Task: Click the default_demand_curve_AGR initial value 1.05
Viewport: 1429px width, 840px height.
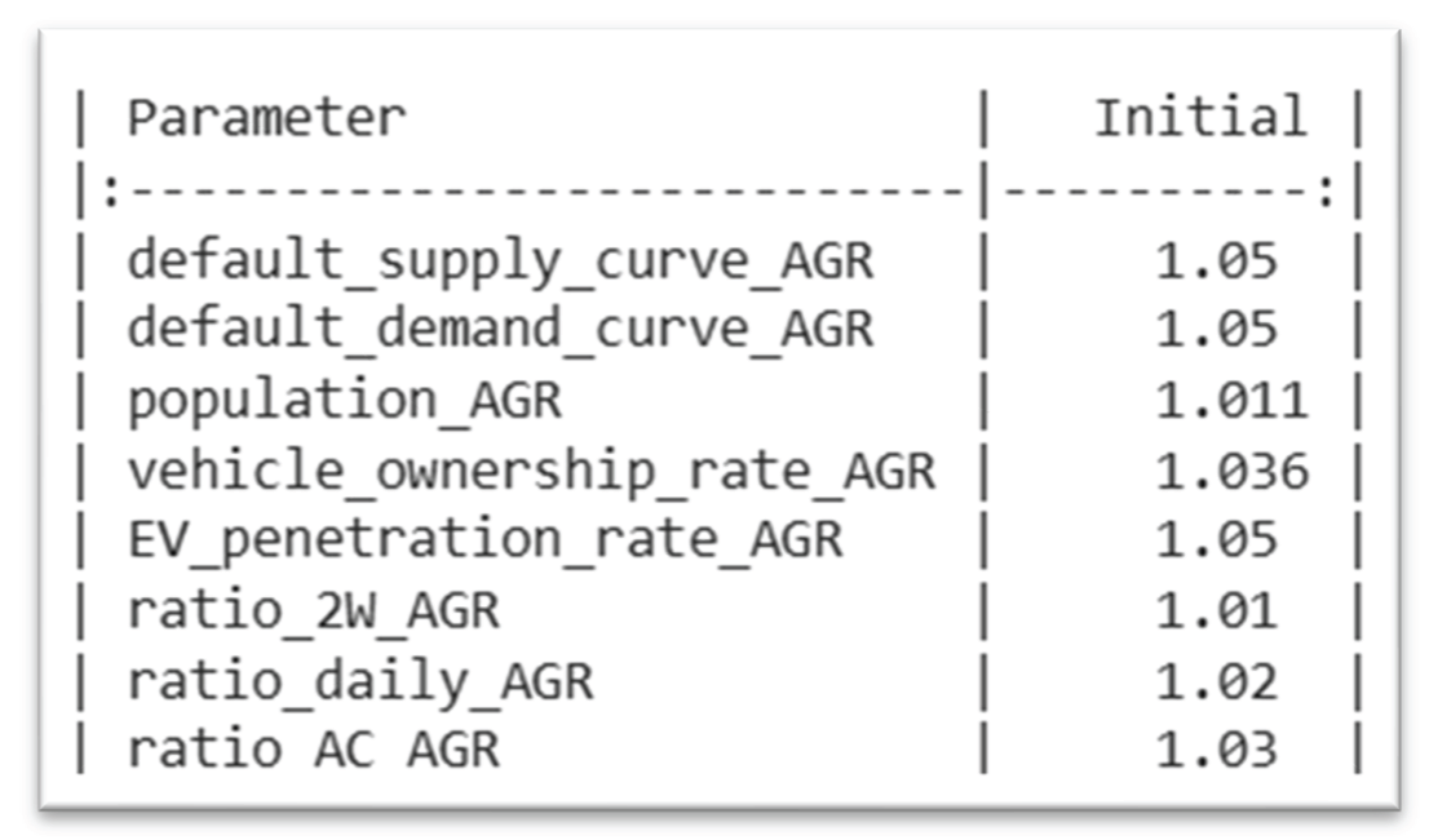Action: [1216, 329]
